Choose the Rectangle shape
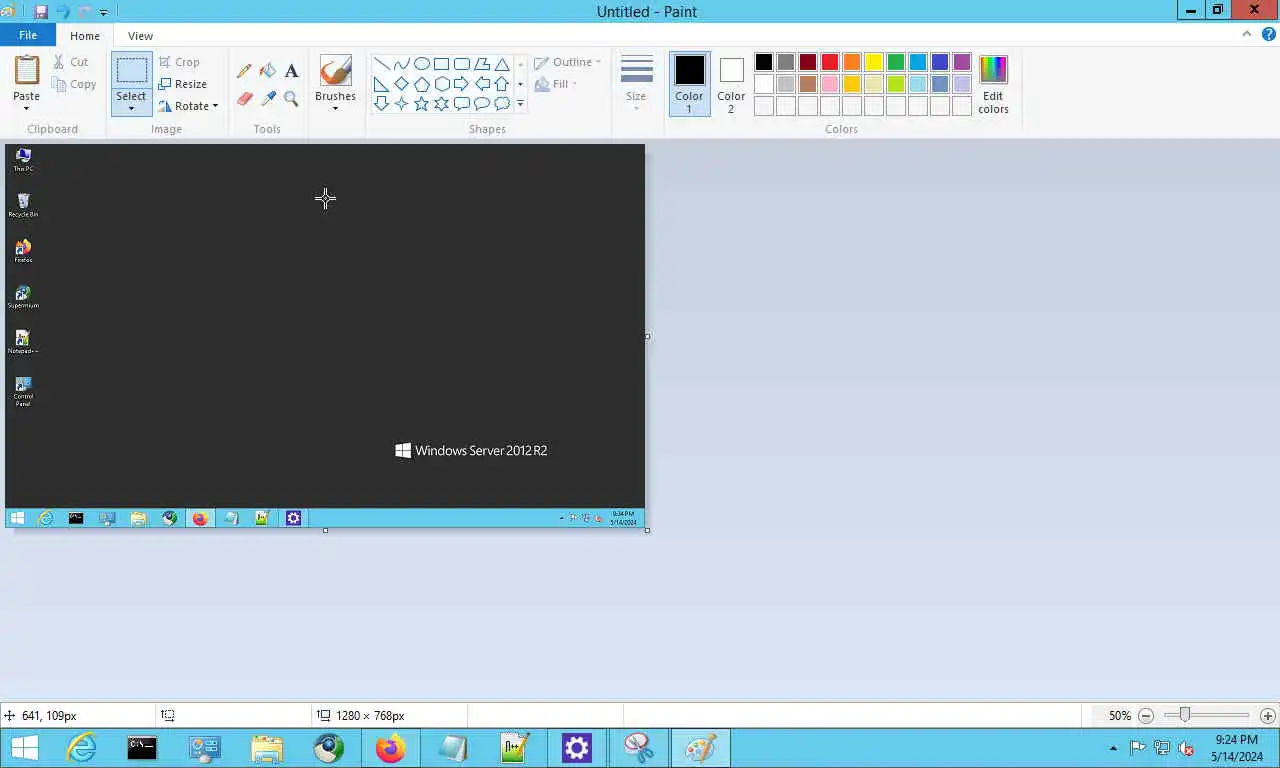The image size is (1280, 768). click(441, 64)
